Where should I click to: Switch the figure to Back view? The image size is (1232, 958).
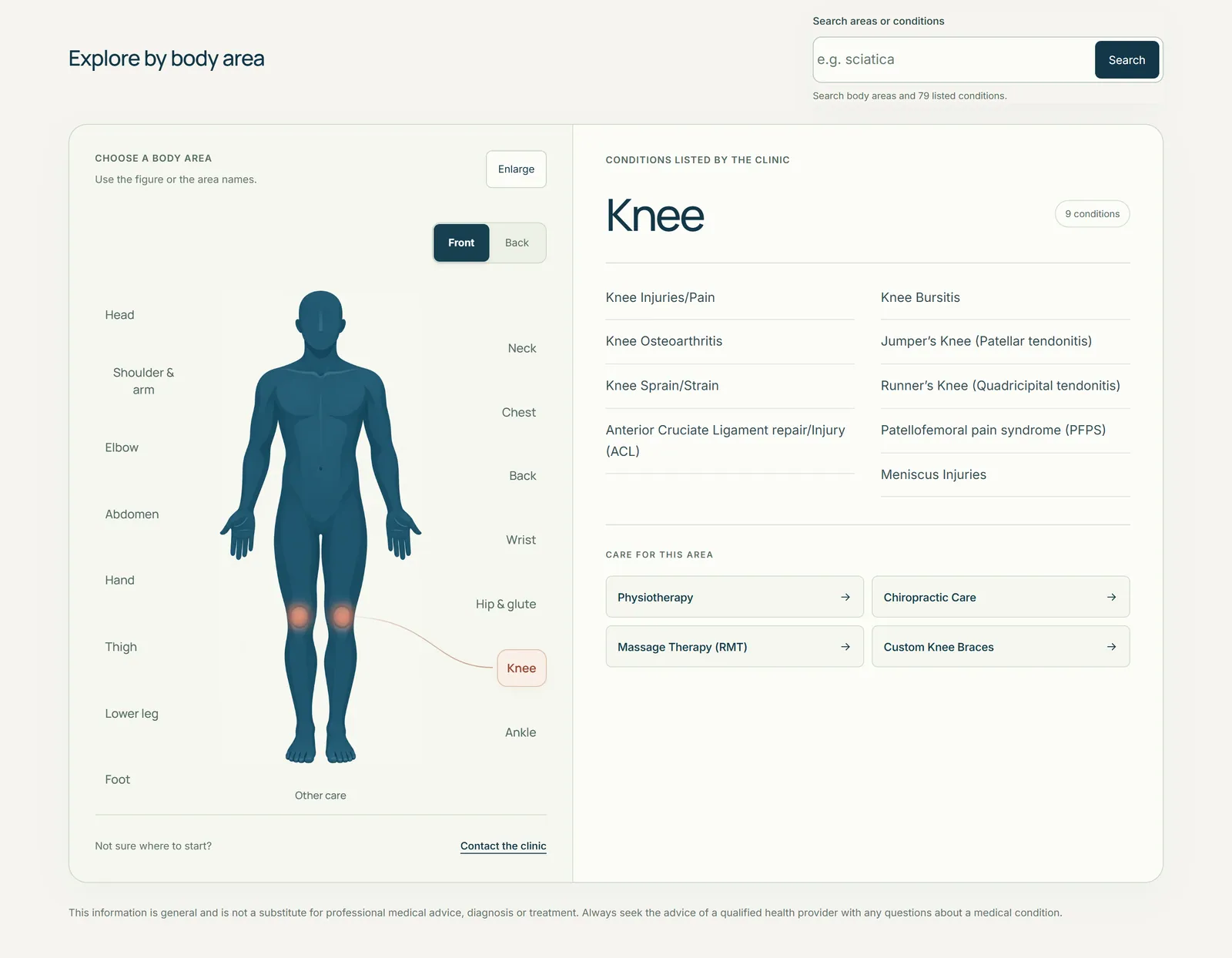click(517, 243)
